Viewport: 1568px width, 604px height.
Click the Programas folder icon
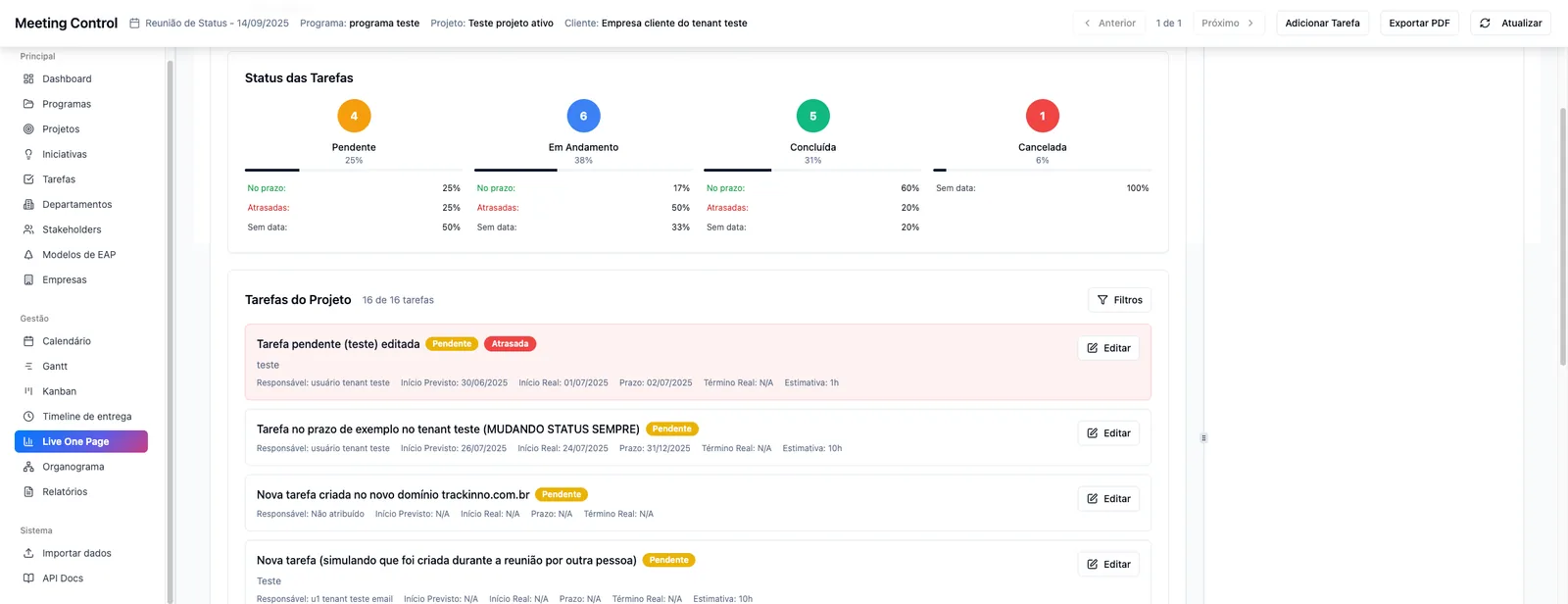coord(28,104)
